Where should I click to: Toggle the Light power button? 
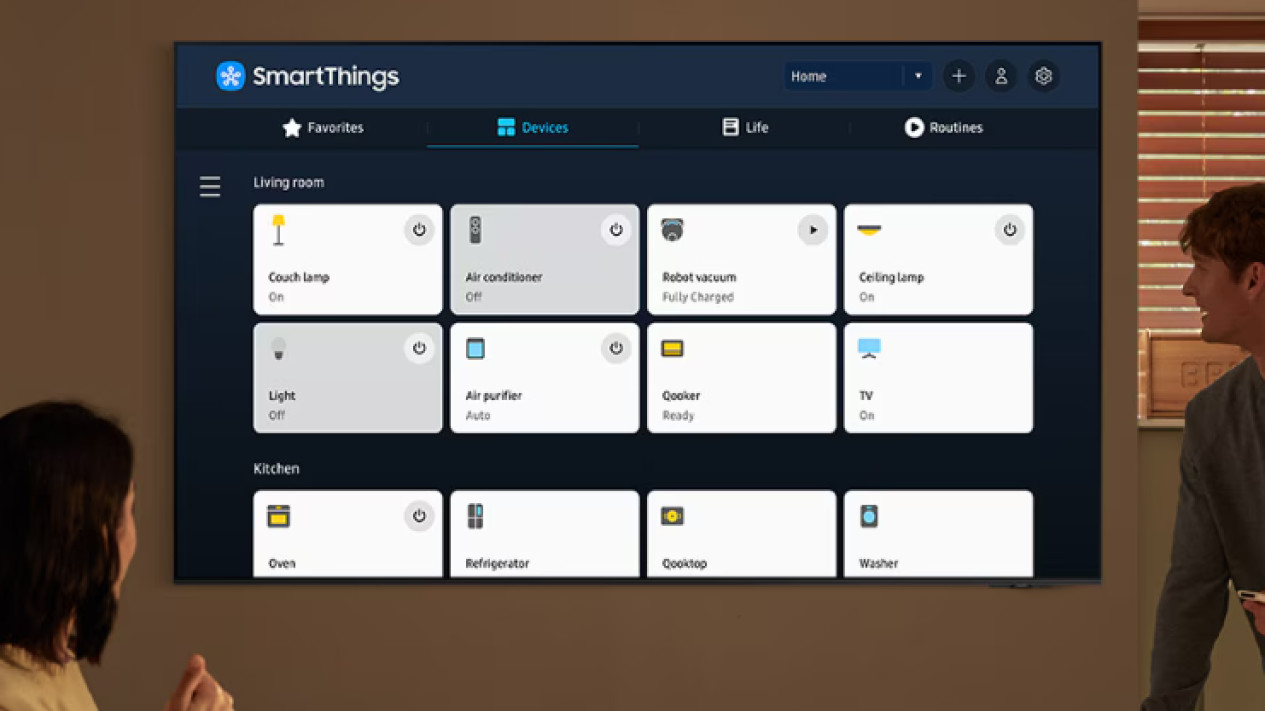point(419,348)
